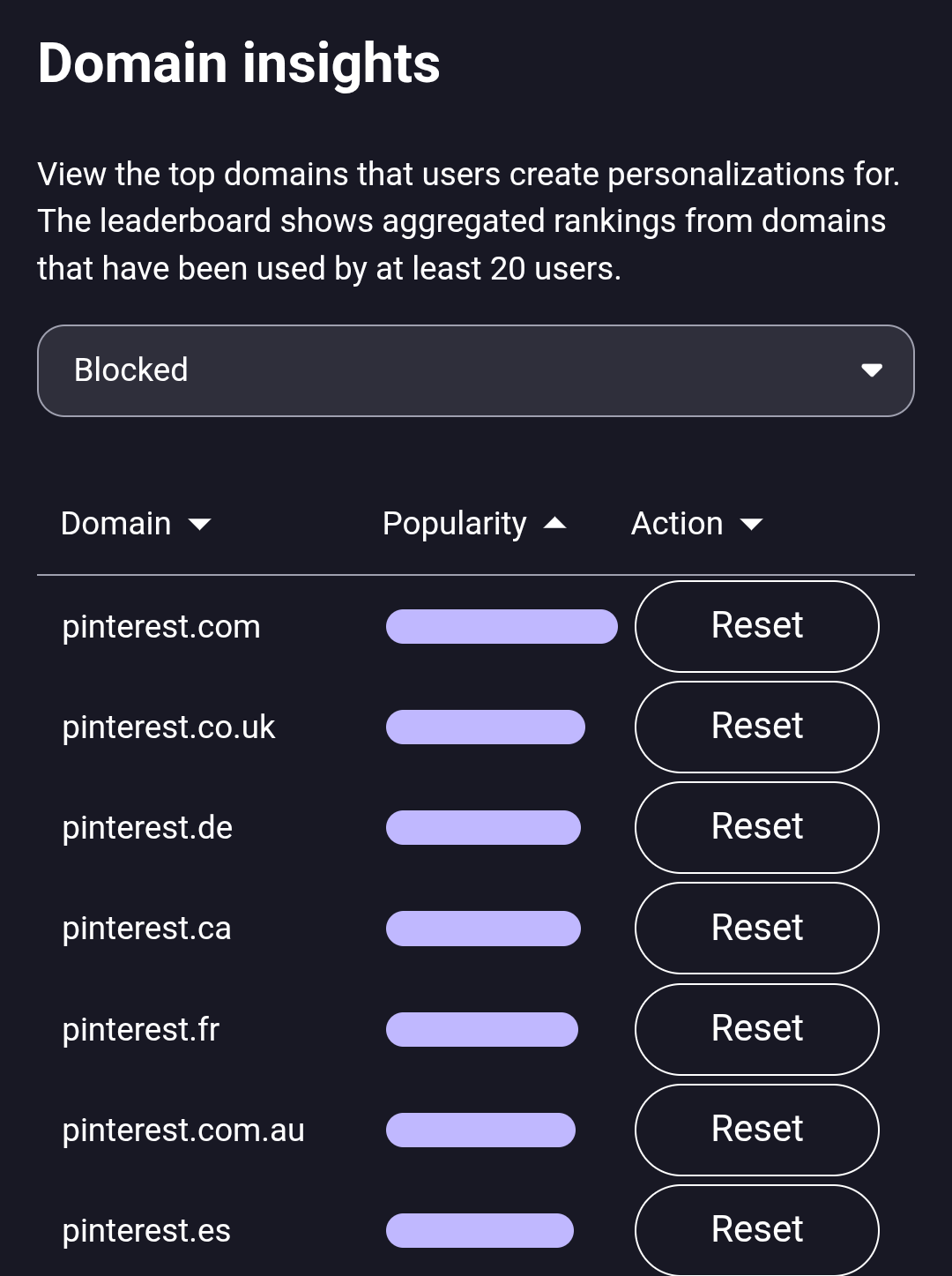This screenshot has width=952, height=1276.
Task: Open the Blocked filter dropdown
Action: (x=476, y=370)
